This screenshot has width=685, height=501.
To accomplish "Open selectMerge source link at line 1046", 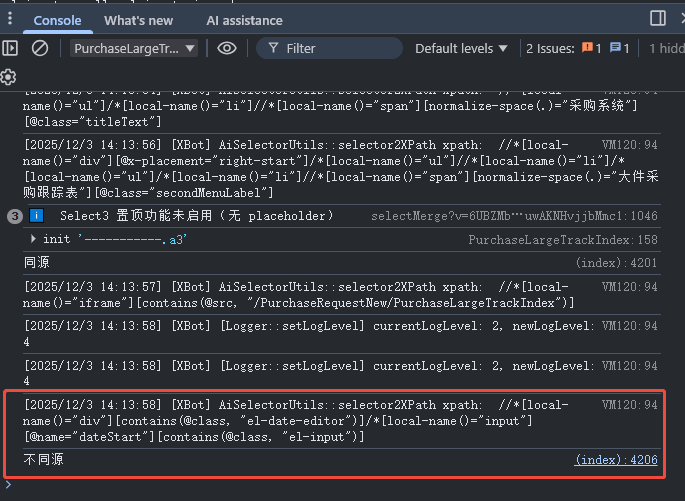I will [x=514, y=216].
